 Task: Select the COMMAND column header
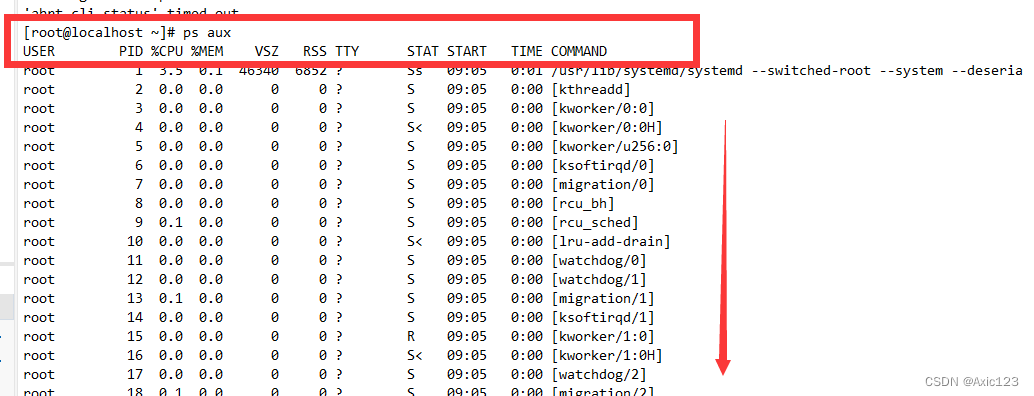pos(579,51)
